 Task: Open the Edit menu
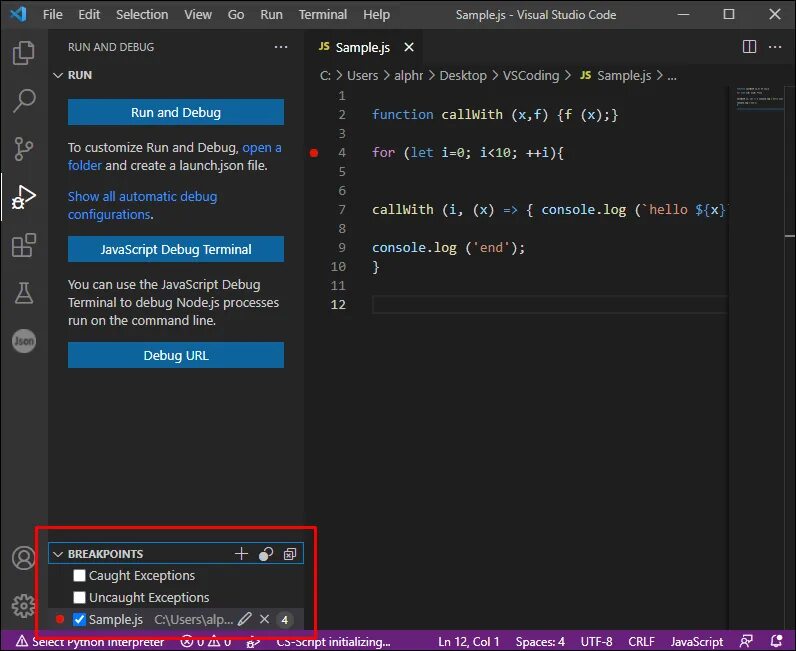pos(89,14)
